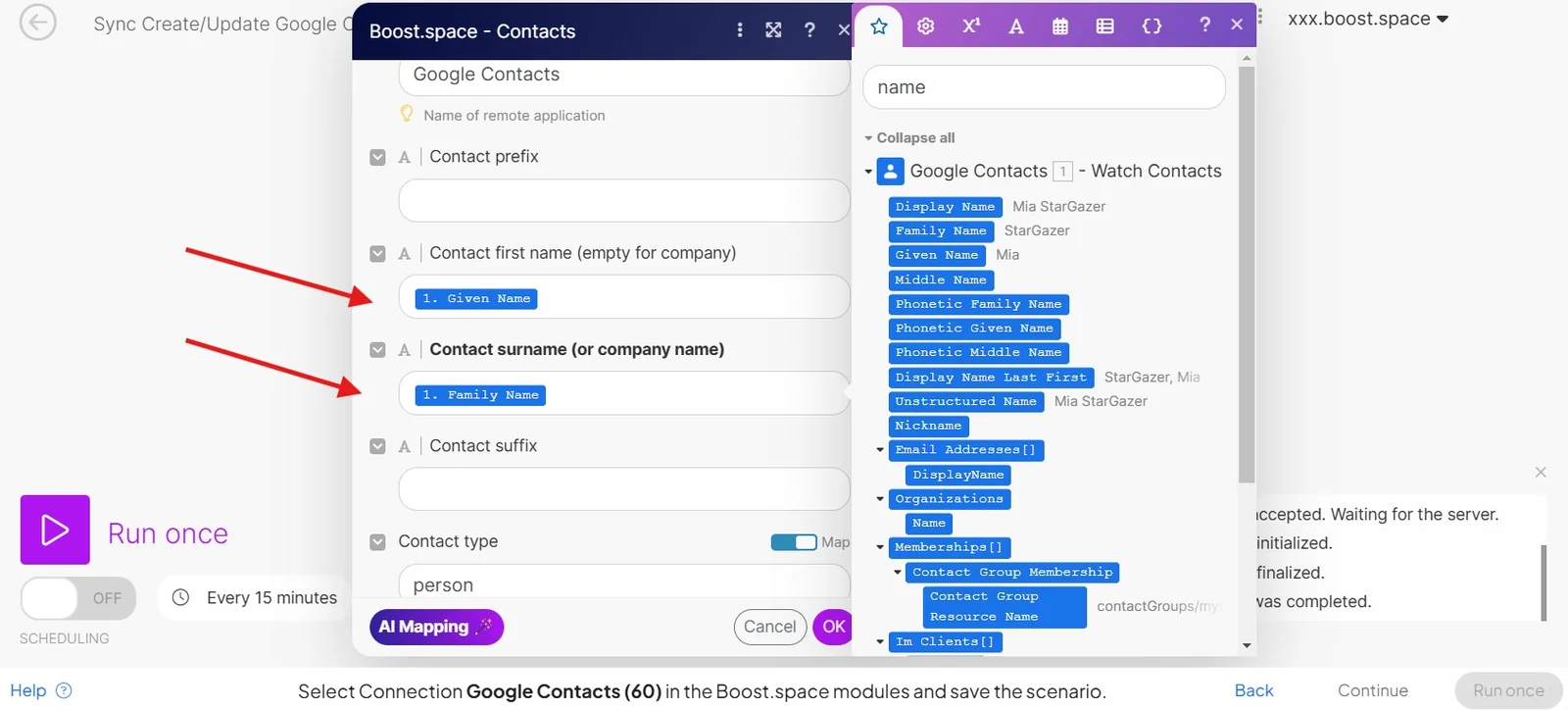The image size is (1568, 710).
Task: Click the Help question mark icon
Action: pos(64,690)
